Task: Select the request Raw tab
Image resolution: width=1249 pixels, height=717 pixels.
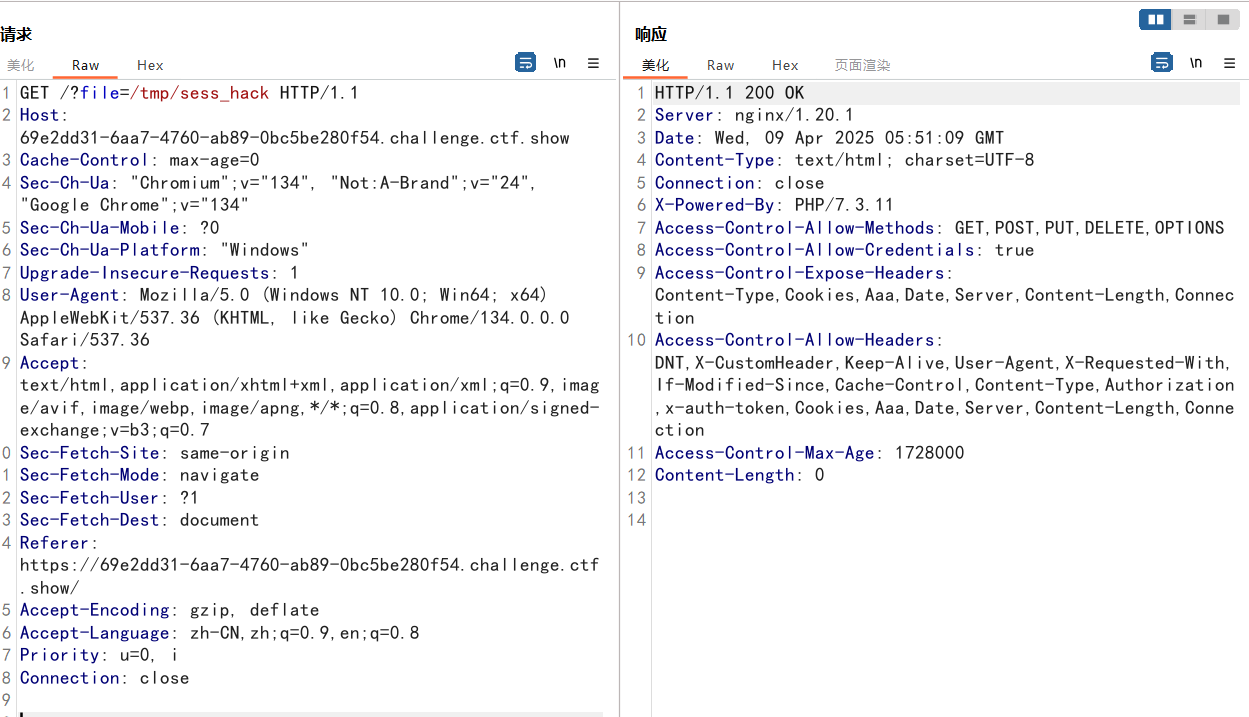Action: click(x=85, y=65)
